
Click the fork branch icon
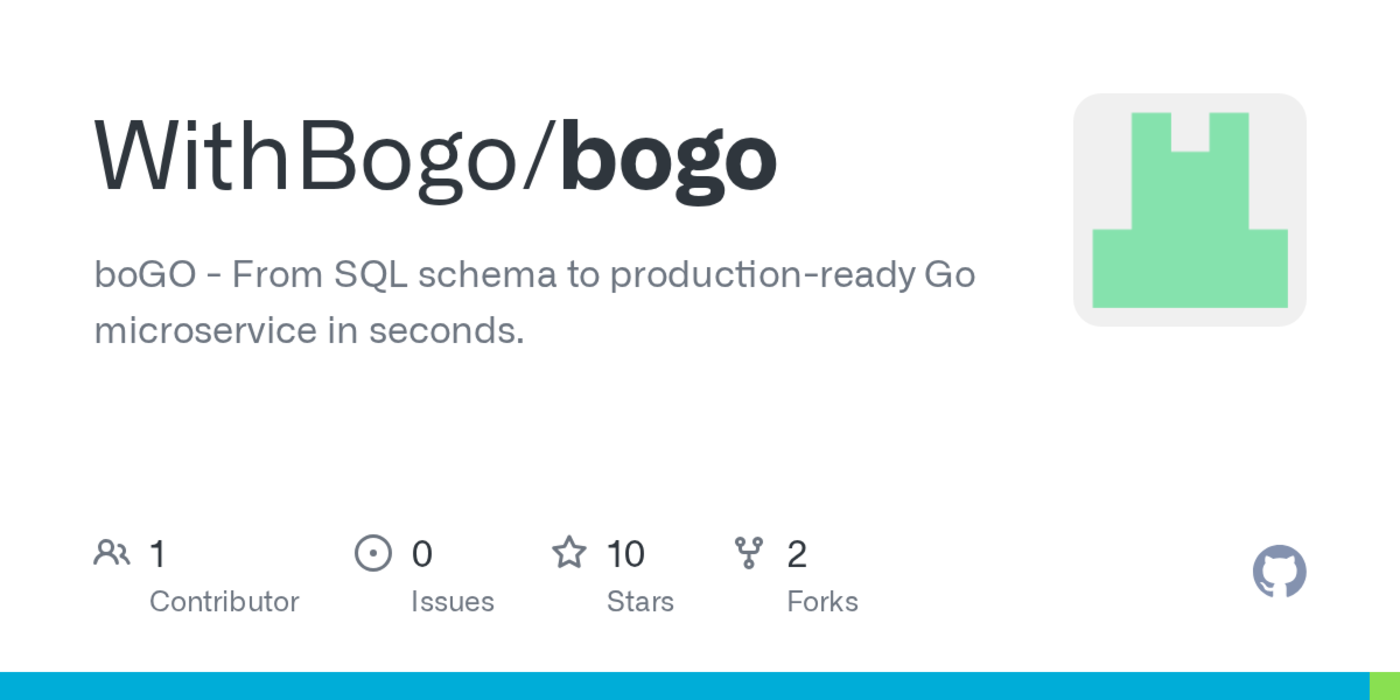pos(749,552)
